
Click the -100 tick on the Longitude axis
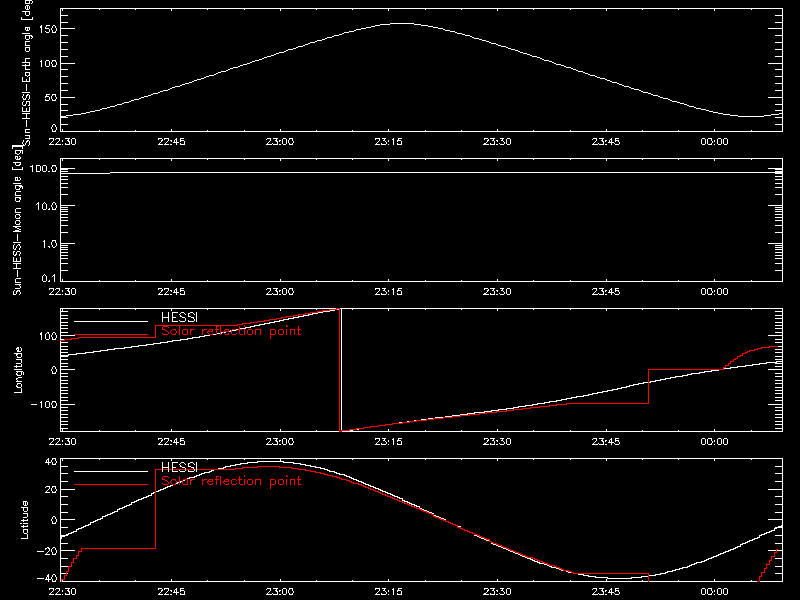44,404
